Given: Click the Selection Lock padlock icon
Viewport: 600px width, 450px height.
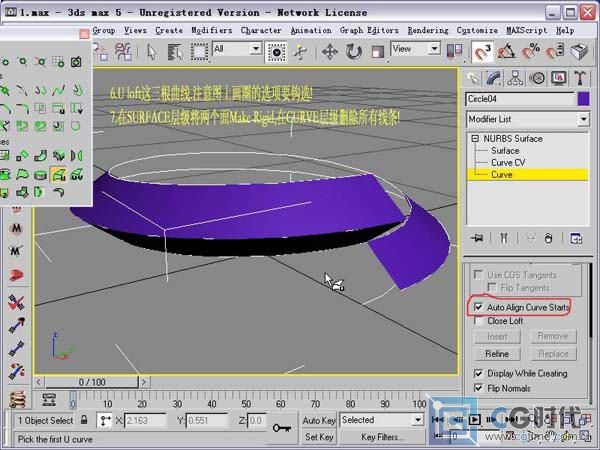Looking at the screenshot, I should pyautogui.click(x=84, y=420).
